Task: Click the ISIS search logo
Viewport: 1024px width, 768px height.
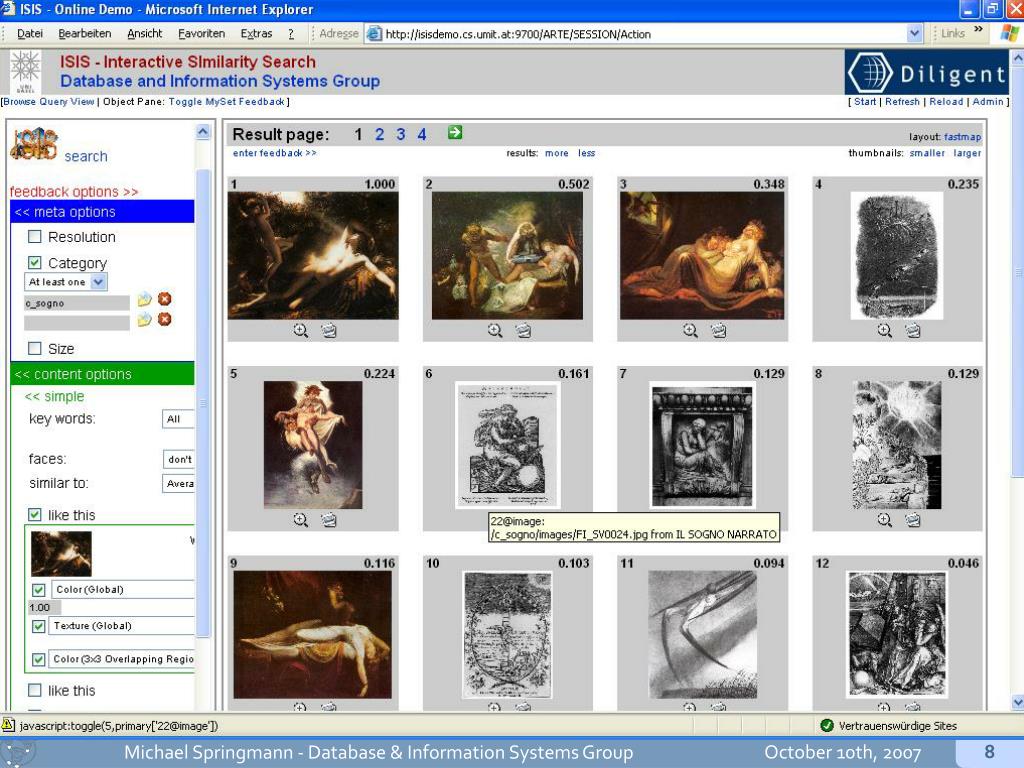Action: click(34, 144)
